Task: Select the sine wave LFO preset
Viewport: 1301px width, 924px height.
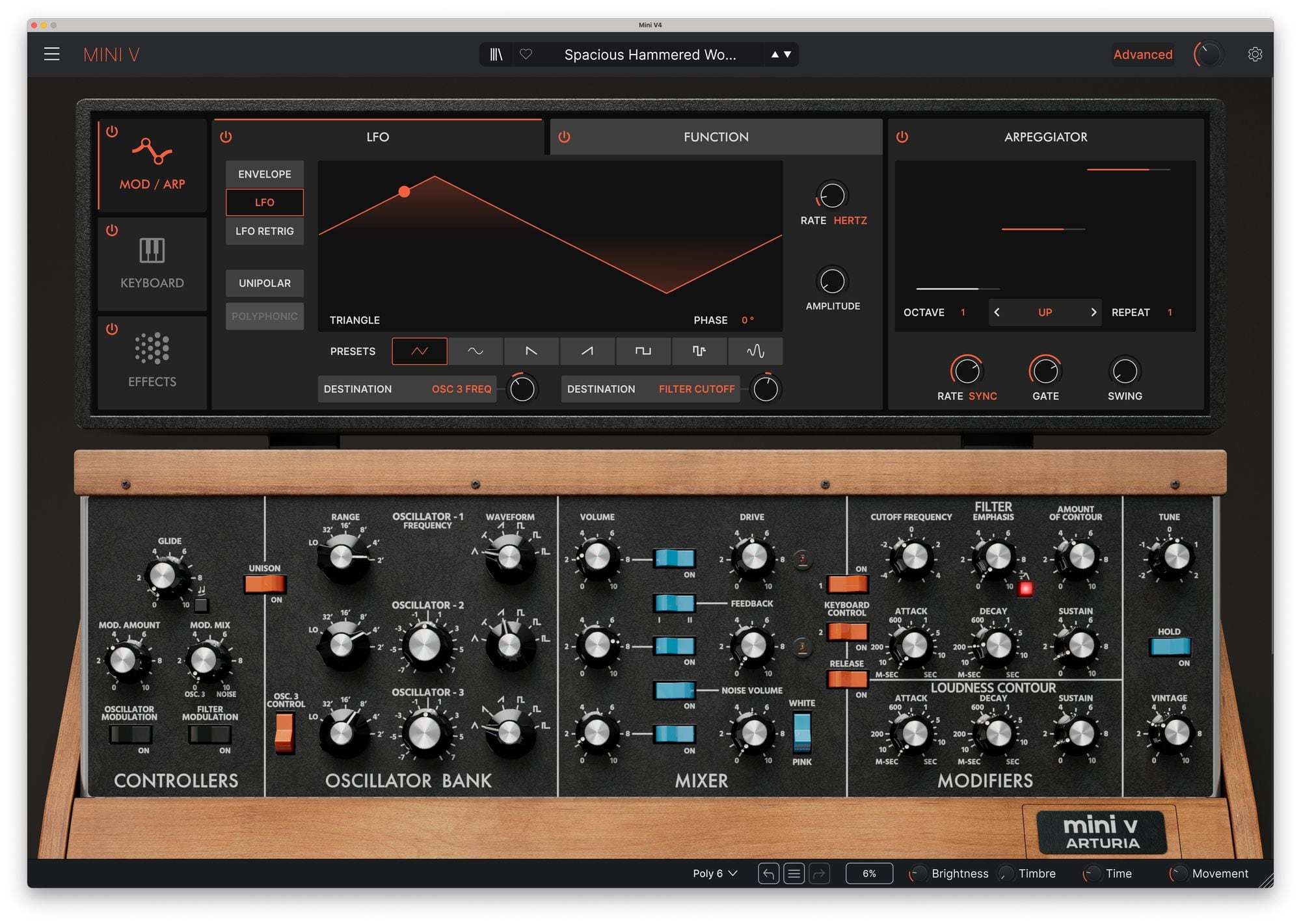Action: [476, 351]
